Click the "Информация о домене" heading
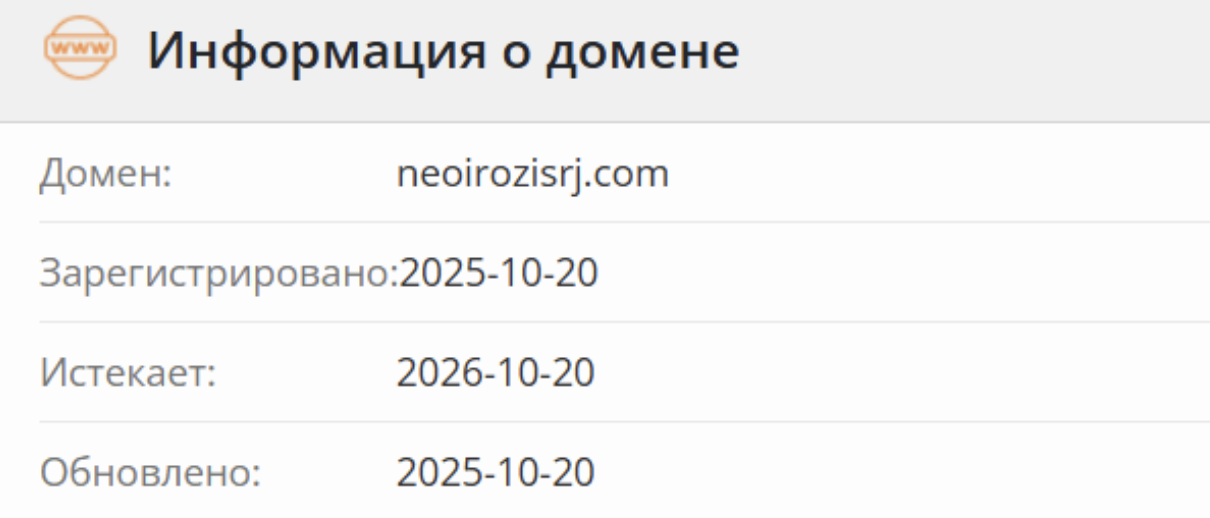The height and width of the screenshot is (518, 1210). click(x=443, y=52)
